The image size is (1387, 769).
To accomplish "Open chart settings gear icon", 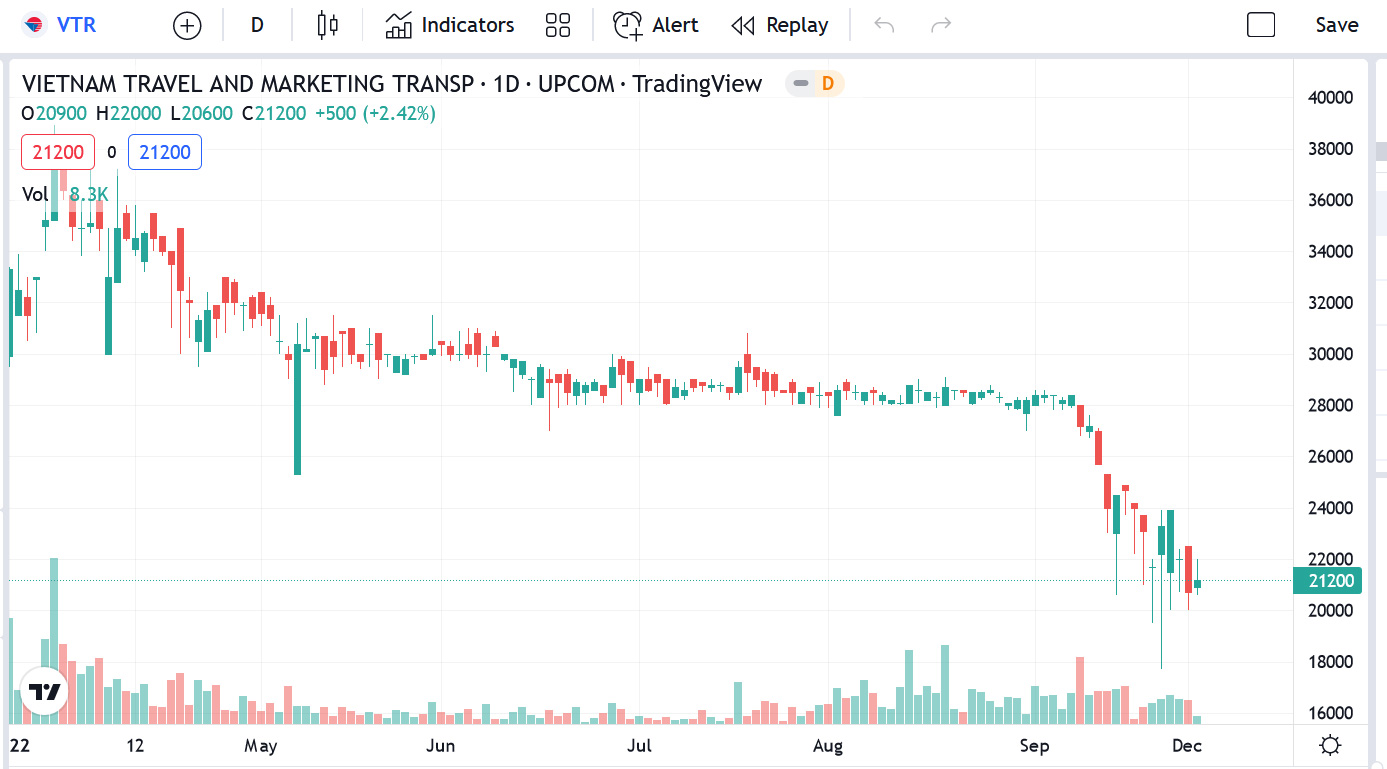I will click(1330, 745).
